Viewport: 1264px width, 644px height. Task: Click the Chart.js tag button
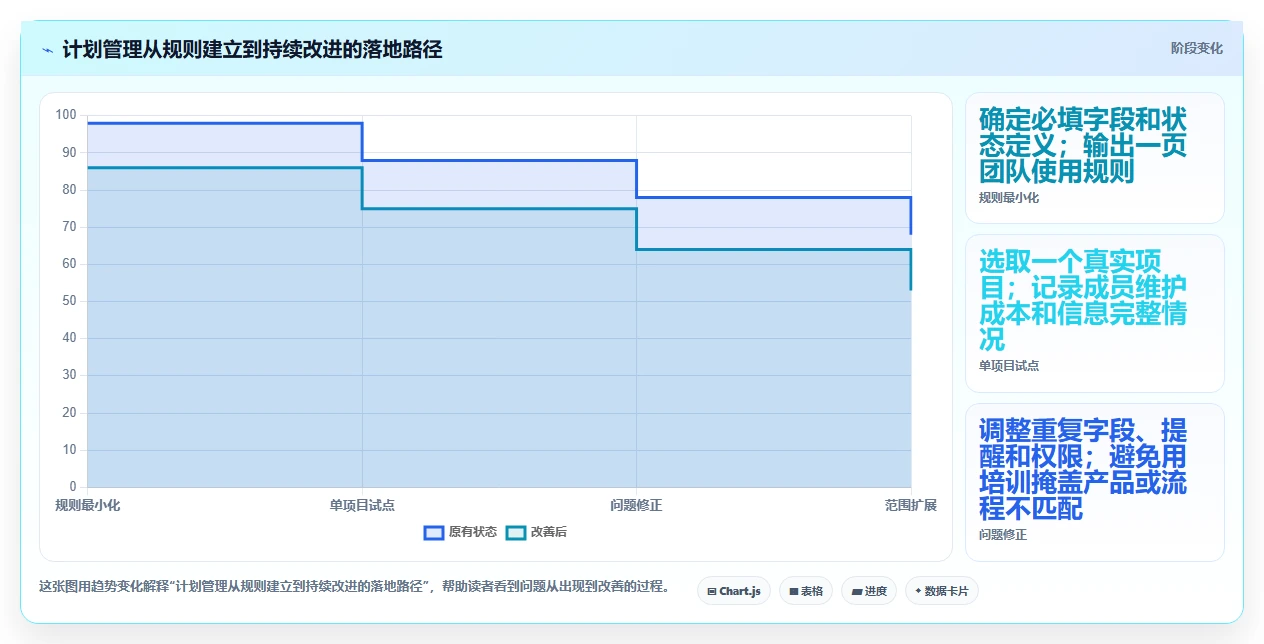pos(734,591)
